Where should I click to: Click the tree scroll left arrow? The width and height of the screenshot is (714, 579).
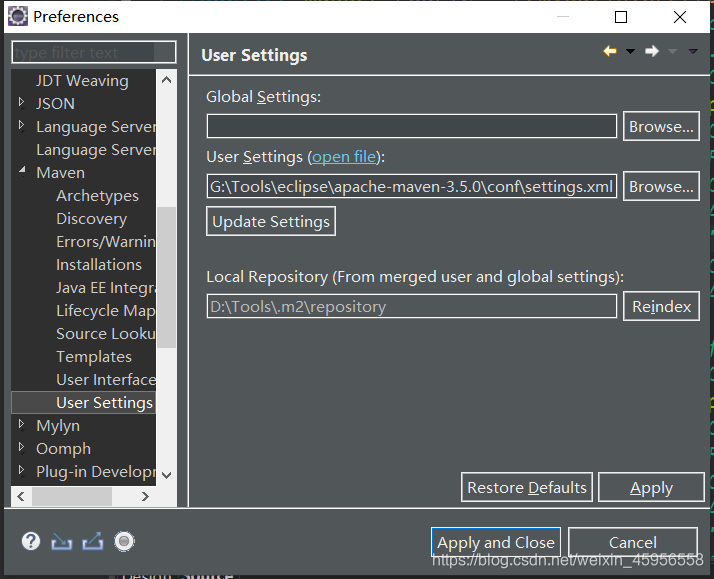coord(21,496)
